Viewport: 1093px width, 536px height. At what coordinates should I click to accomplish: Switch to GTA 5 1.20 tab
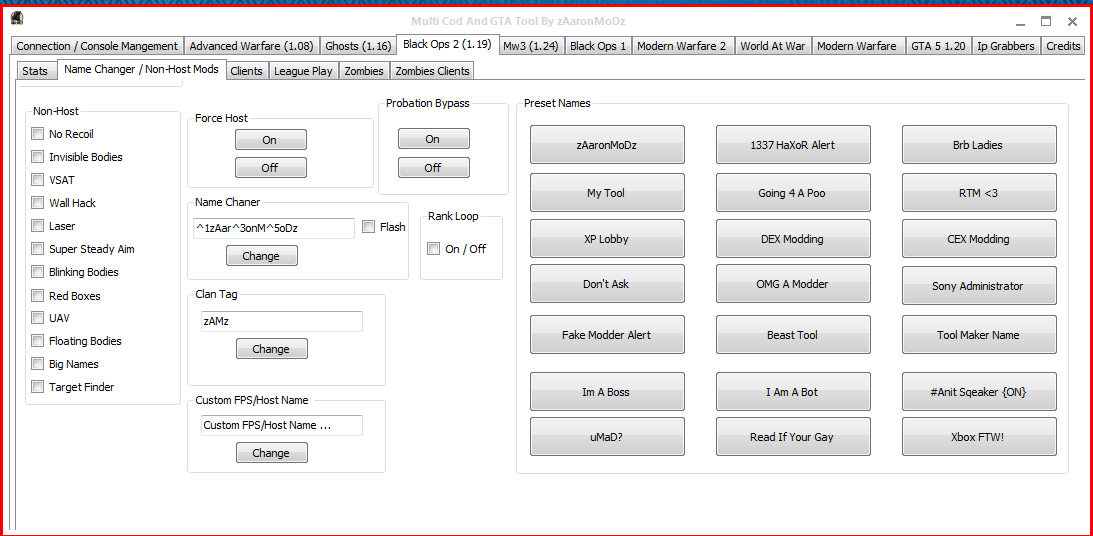pyautogui.click(x=938, y=46)
